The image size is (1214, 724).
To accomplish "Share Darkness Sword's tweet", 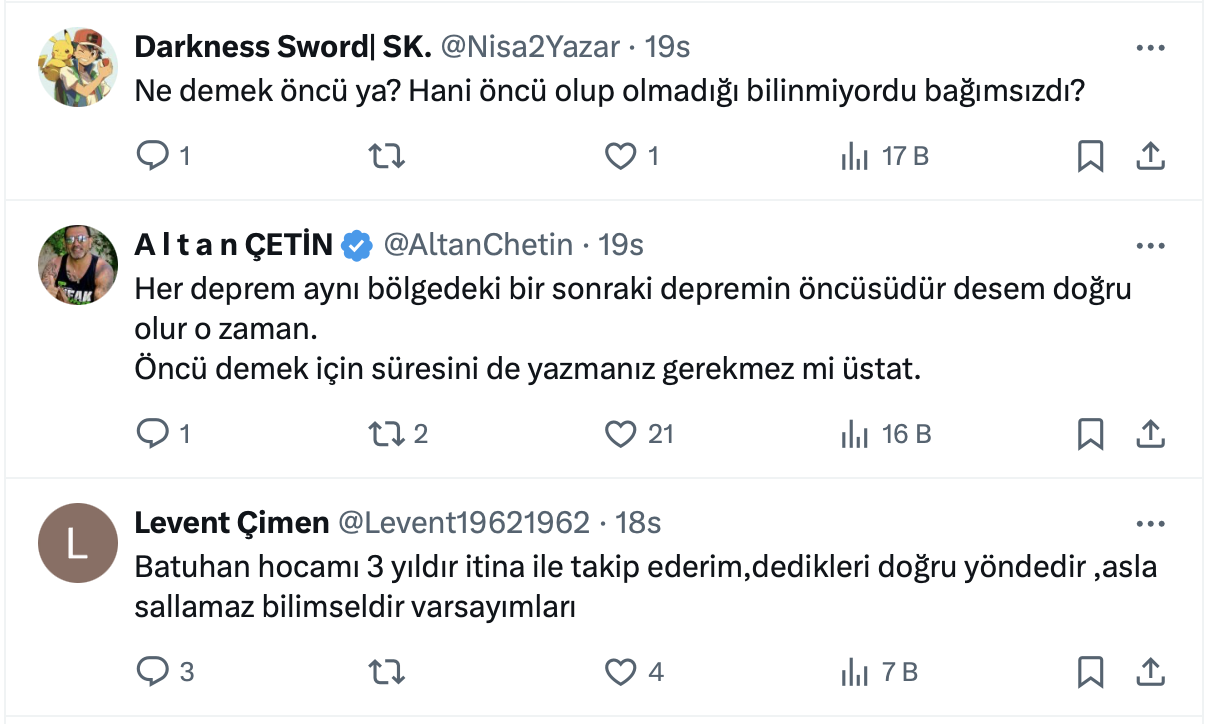I will 1150,156.
